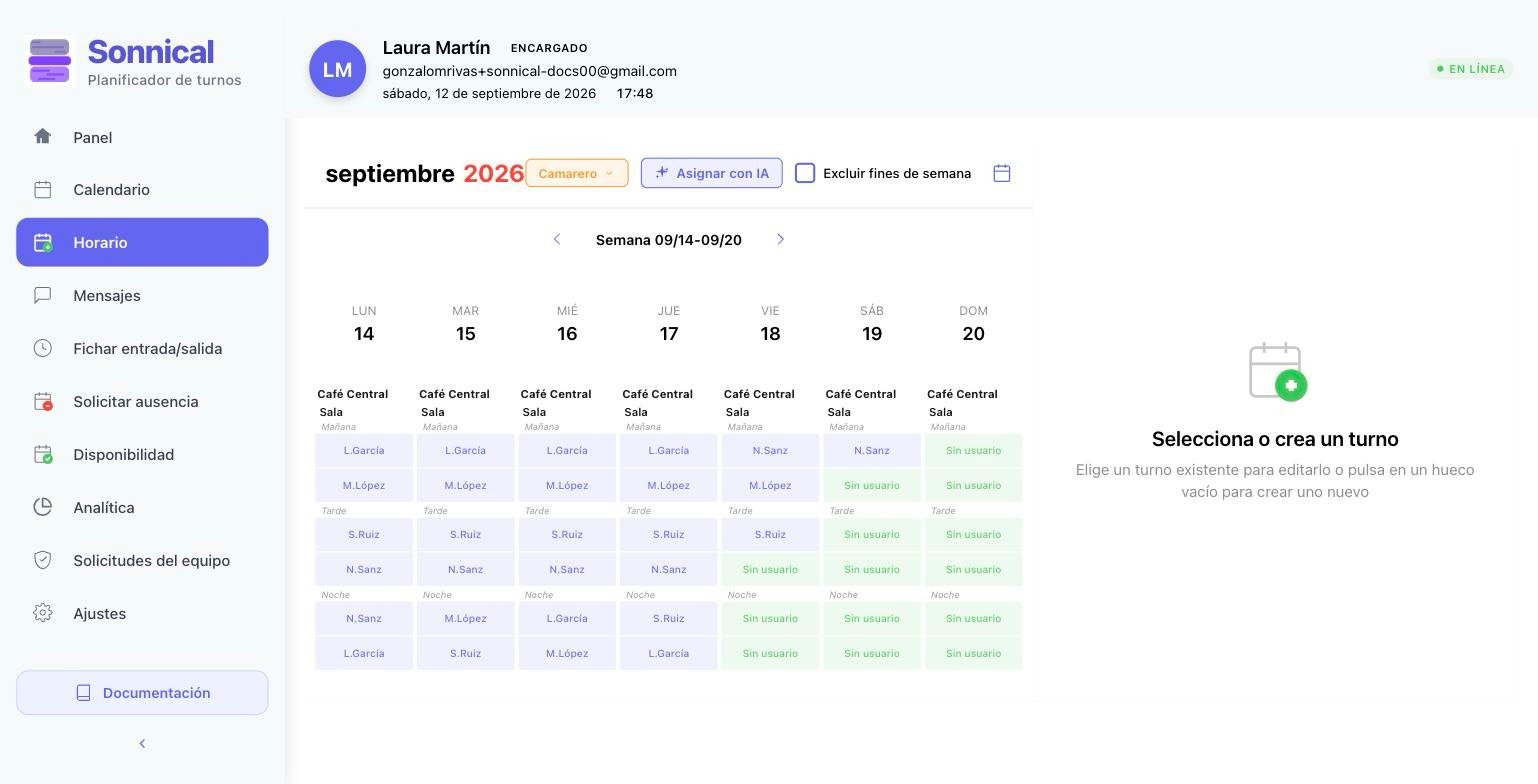Open the Documentación button
Image resolution: width=1538 pixels, height=784 pixels.
(142, 693)
